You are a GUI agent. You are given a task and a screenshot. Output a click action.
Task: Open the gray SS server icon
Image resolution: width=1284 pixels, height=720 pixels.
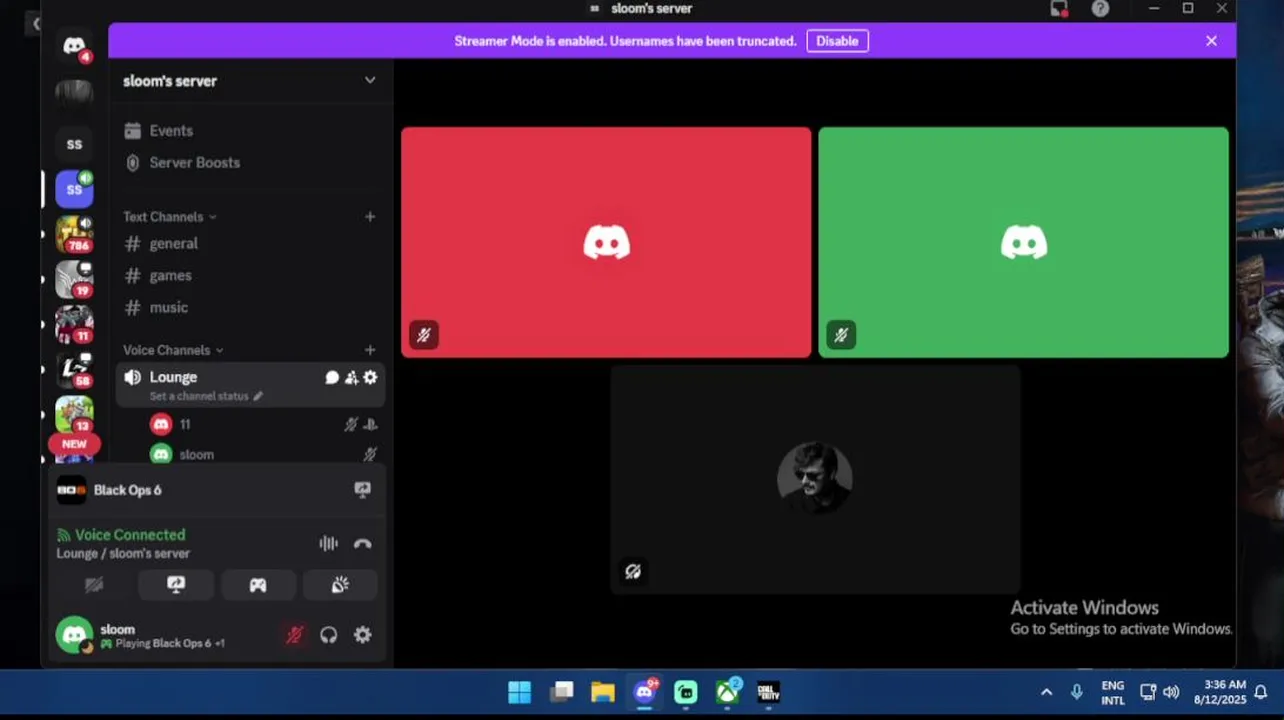click(74, 144)
